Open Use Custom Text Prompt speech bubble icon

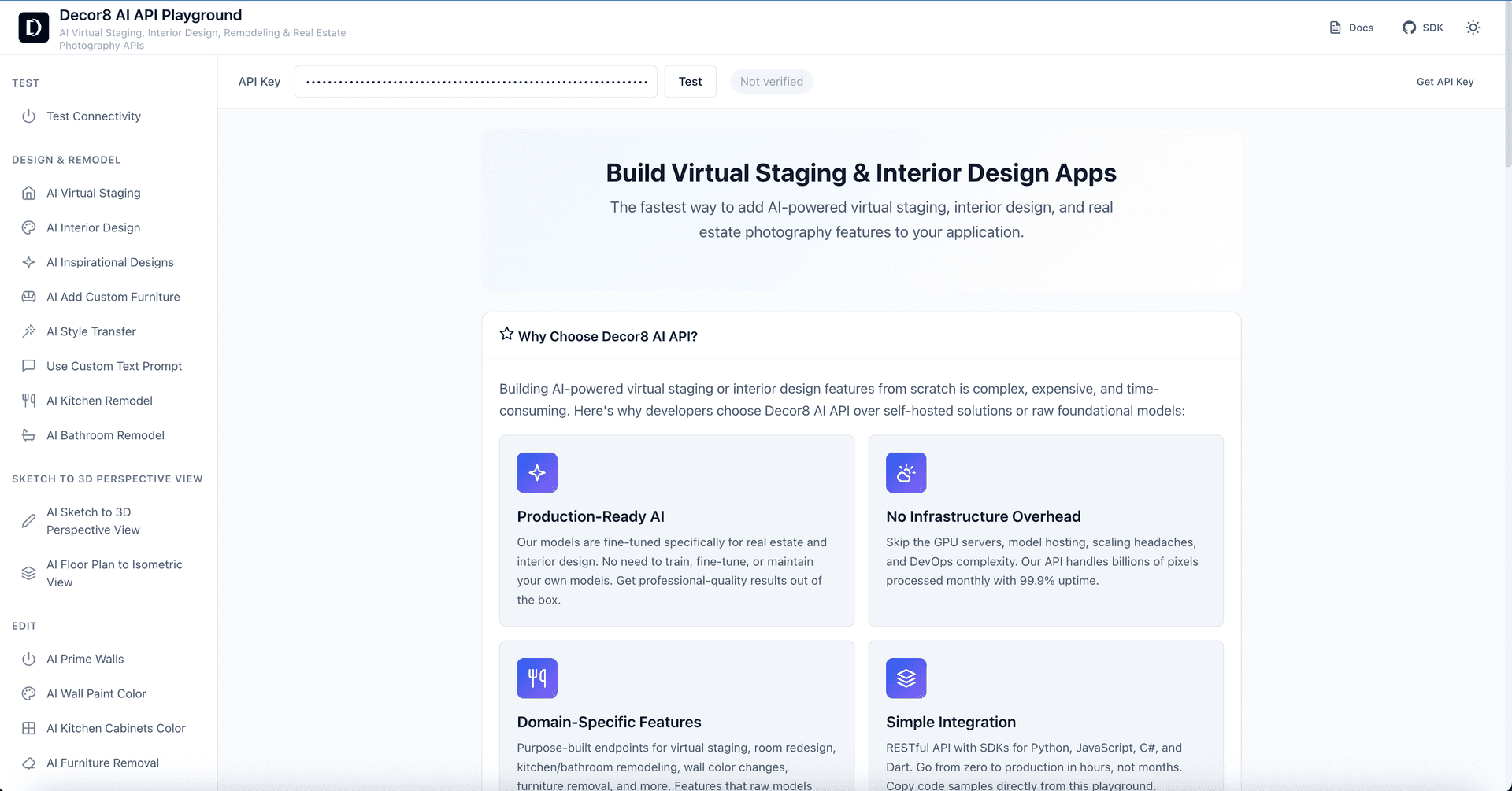pyautogui.click(x=28, y=366)
